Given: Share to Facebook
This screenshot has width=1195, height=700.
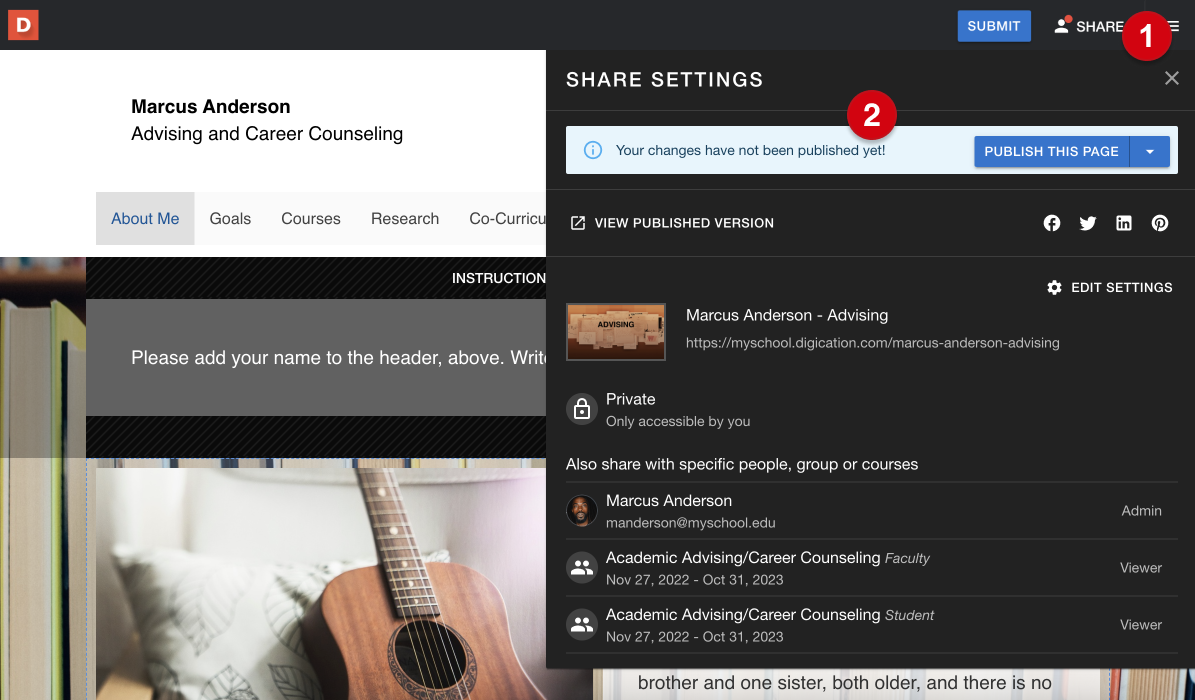Looking at the screenshot, I should [1052, 223].
